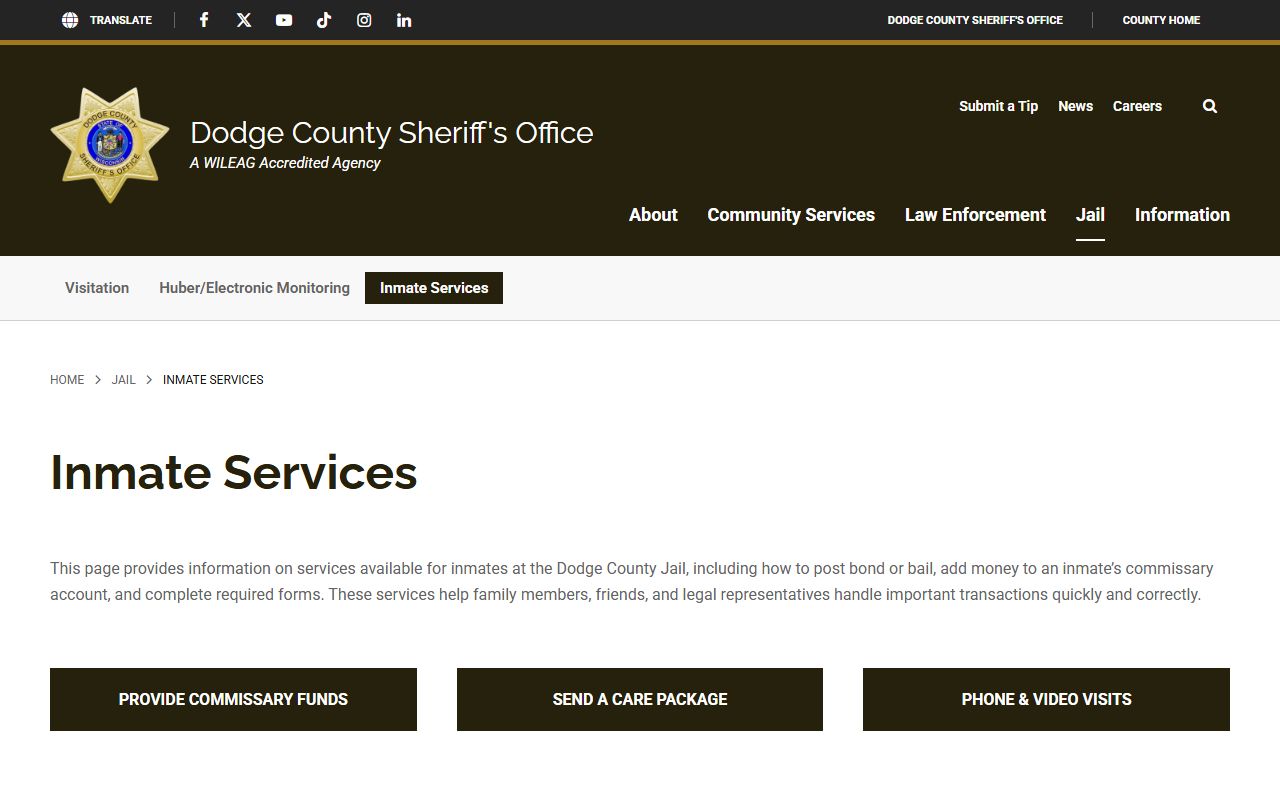
Task: Switch to the Visitation tab
Action: [97, 288]
